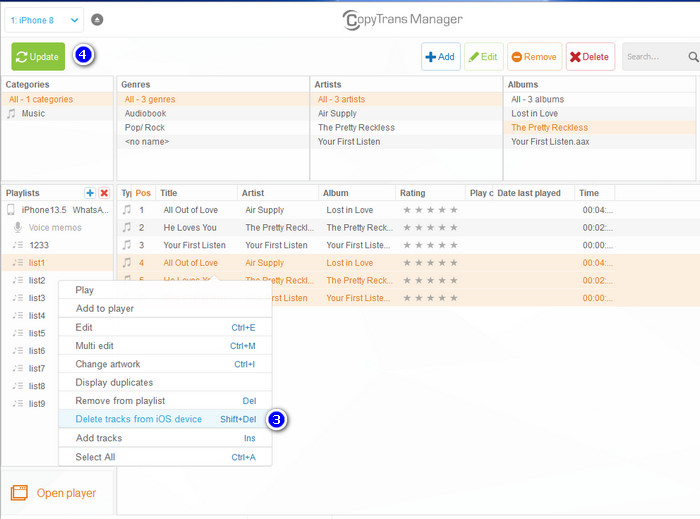
Task: Select the iPhone13.5 device playlist
Action: [x=57, y=210]
